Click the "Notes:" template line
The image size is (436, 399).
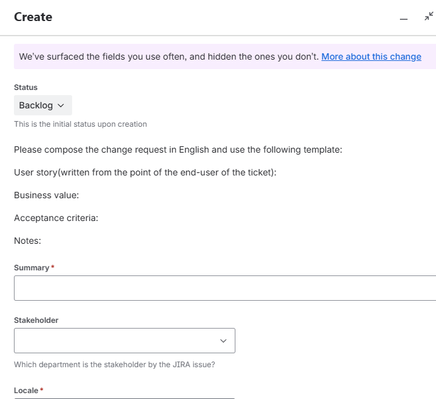27,241
